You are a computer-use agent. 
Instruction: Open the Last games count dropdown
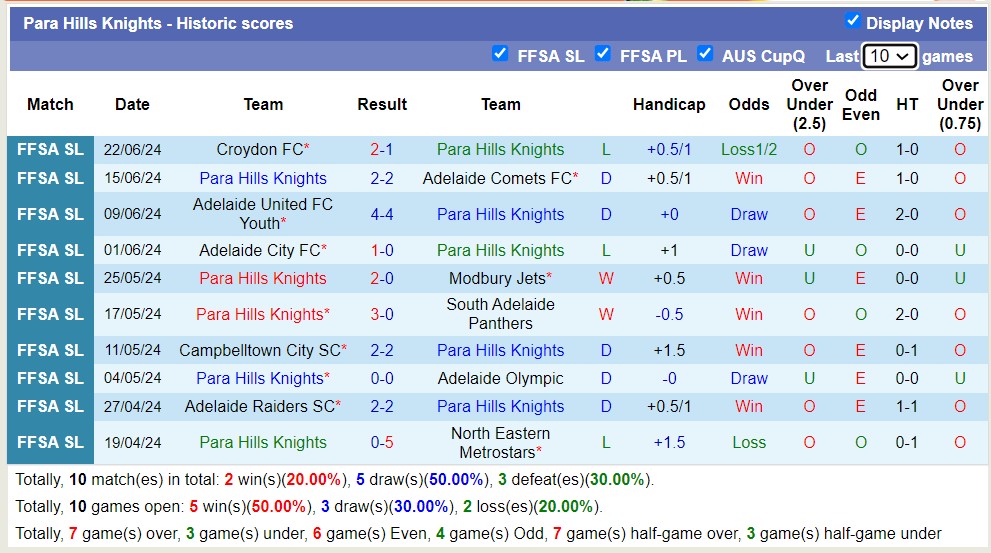point(889,56)
